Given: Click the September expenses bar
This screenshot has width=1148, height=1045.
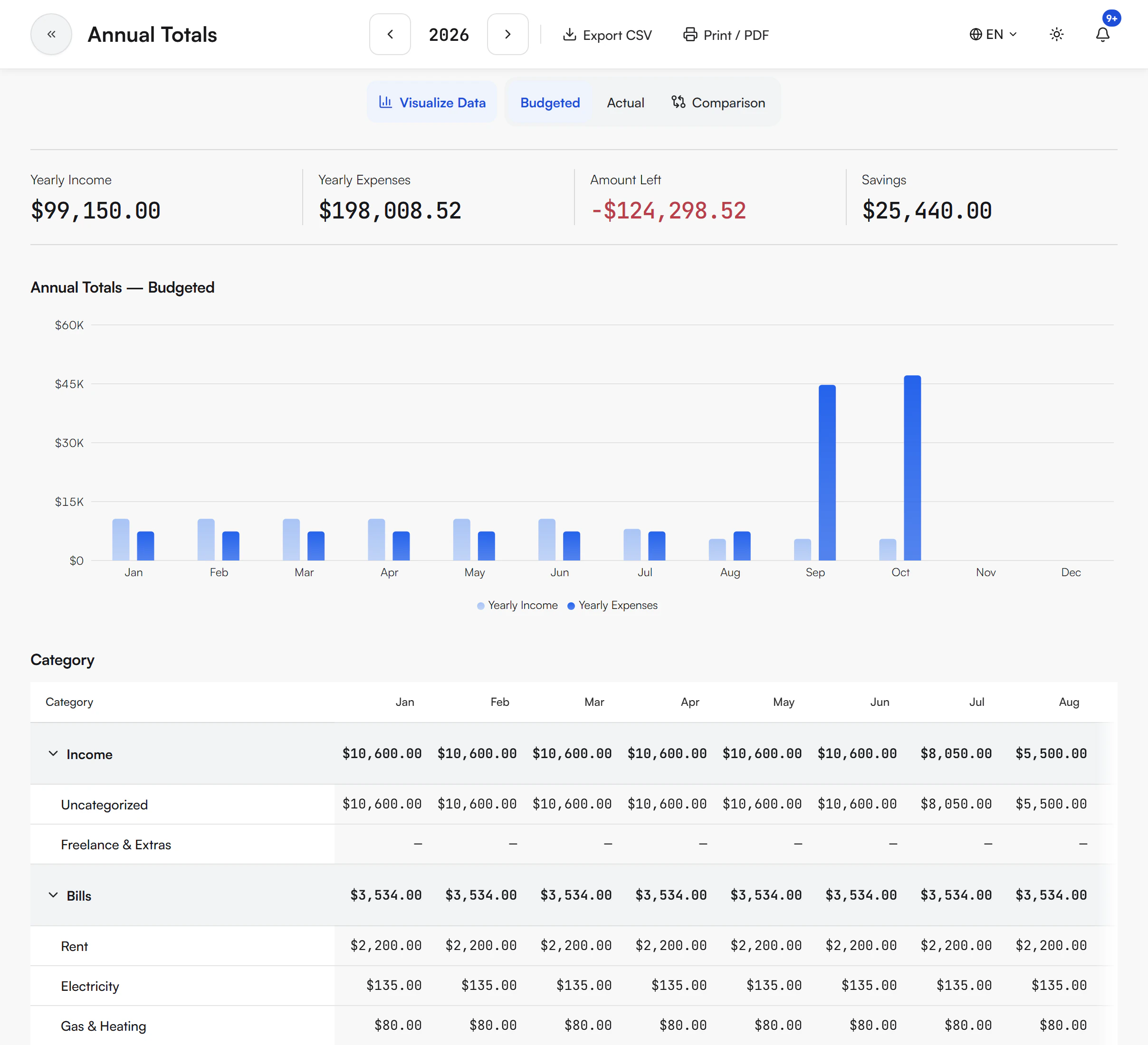Looking at the screenshot, I should (x=827, y=473).
